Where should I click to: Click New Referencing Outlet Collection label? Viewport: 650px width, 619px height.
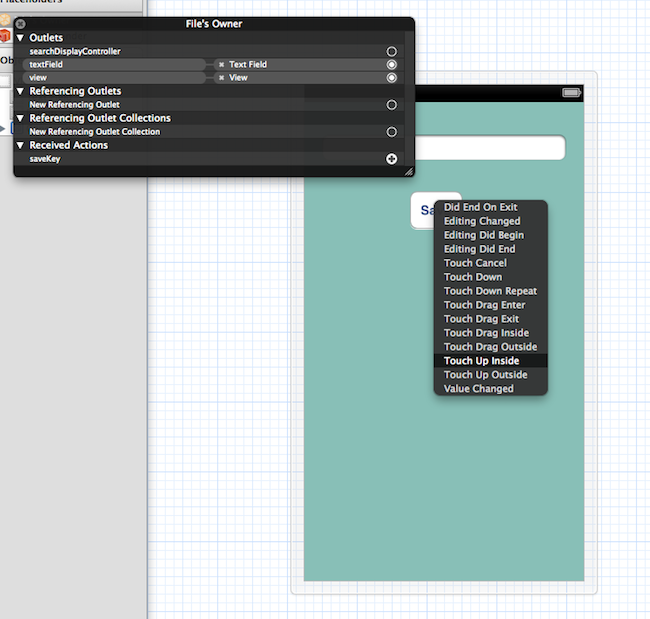point(95,132)
